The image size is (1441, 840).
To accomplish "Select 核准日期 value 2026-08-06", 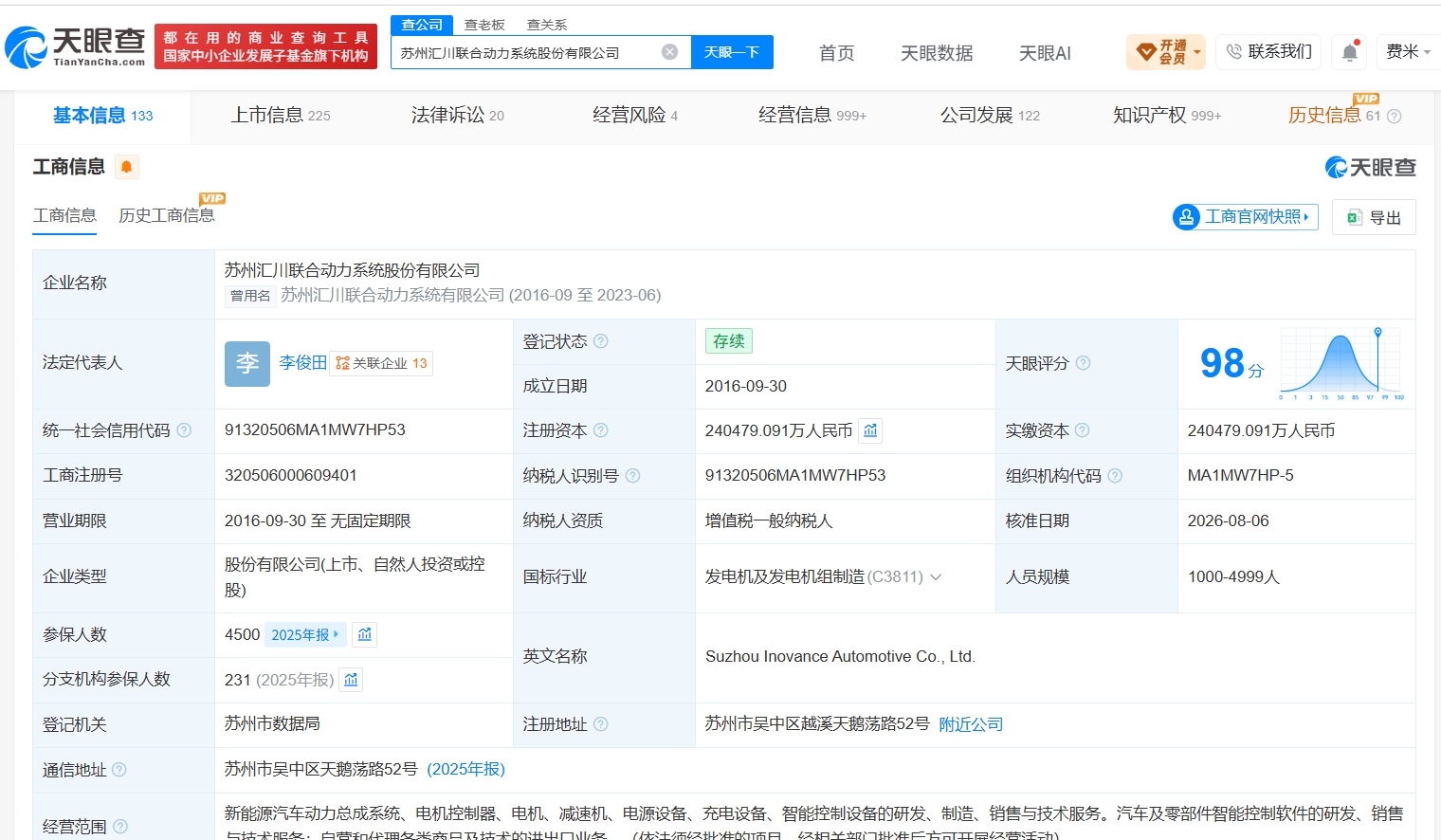I will tap(1228, 521).
